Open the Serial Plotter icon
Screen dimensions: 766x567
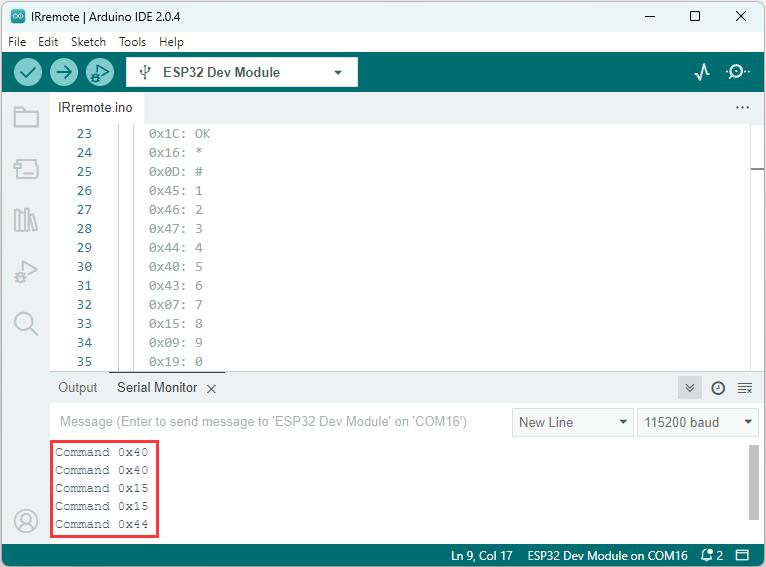point(702,72)
